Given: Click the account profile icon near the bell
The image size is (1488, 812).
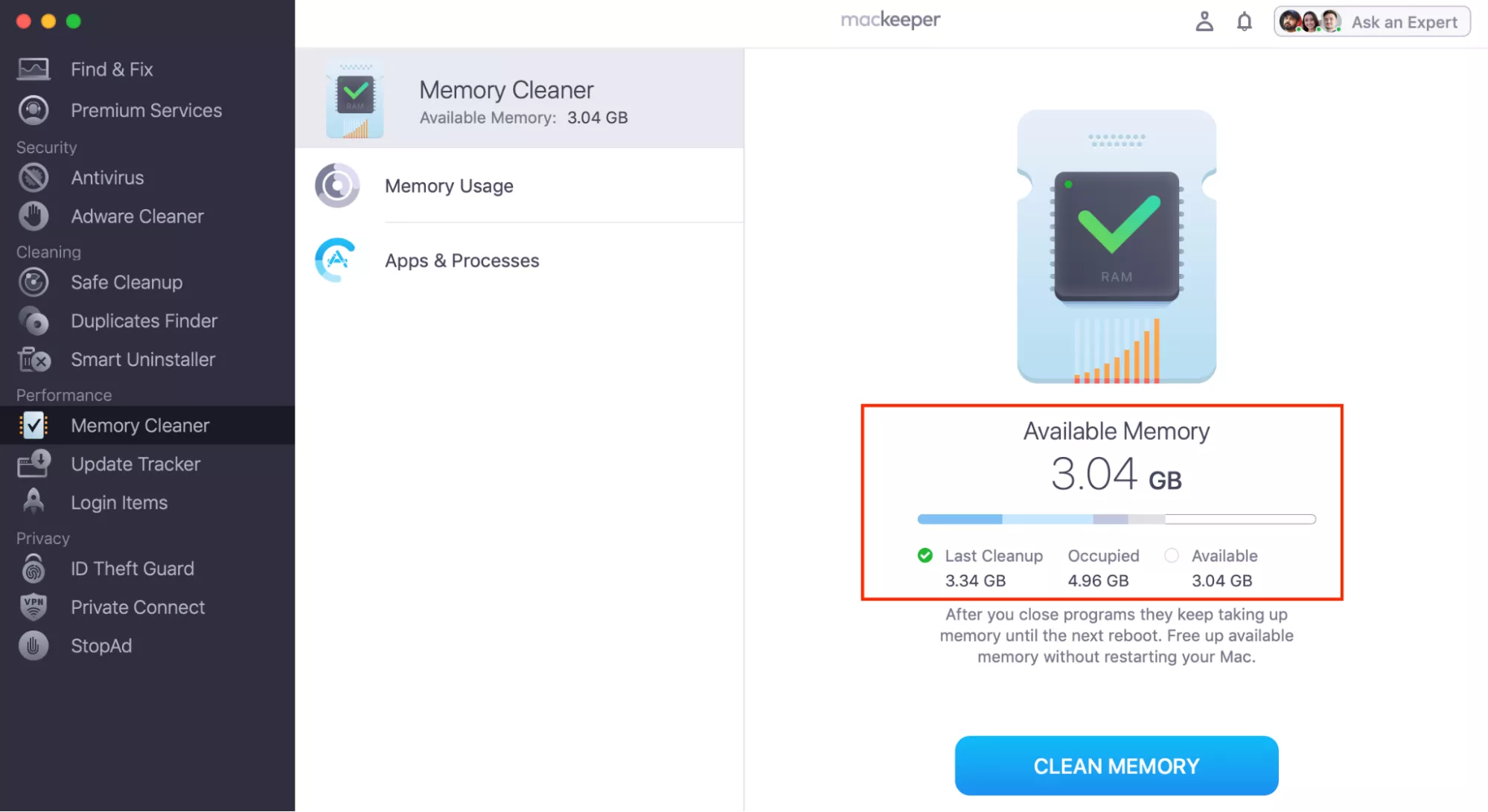Looking at the screenshot, I should point(1204,22).
